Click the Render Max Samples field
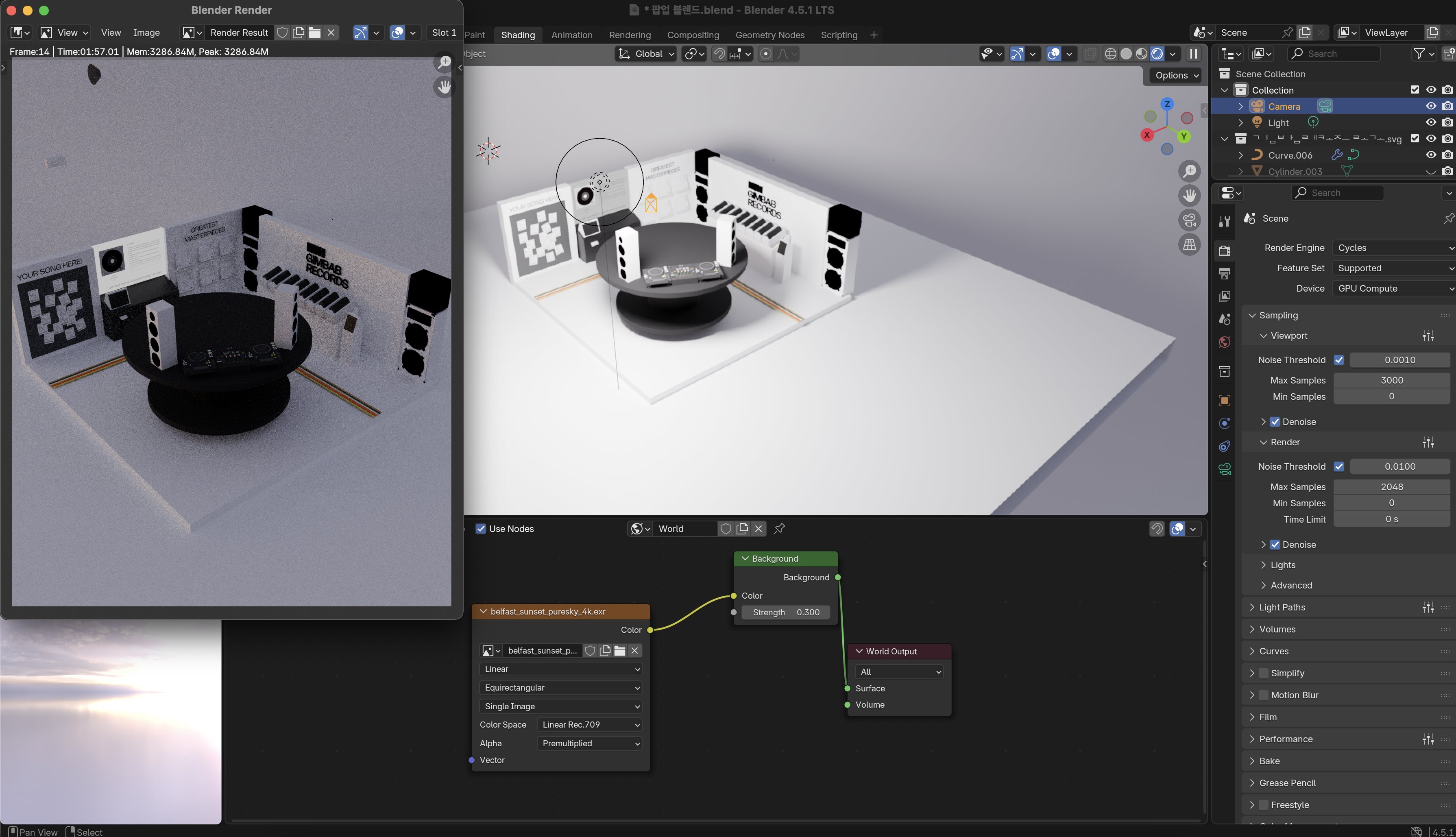1456x837 pixels. coord(1391,486)
